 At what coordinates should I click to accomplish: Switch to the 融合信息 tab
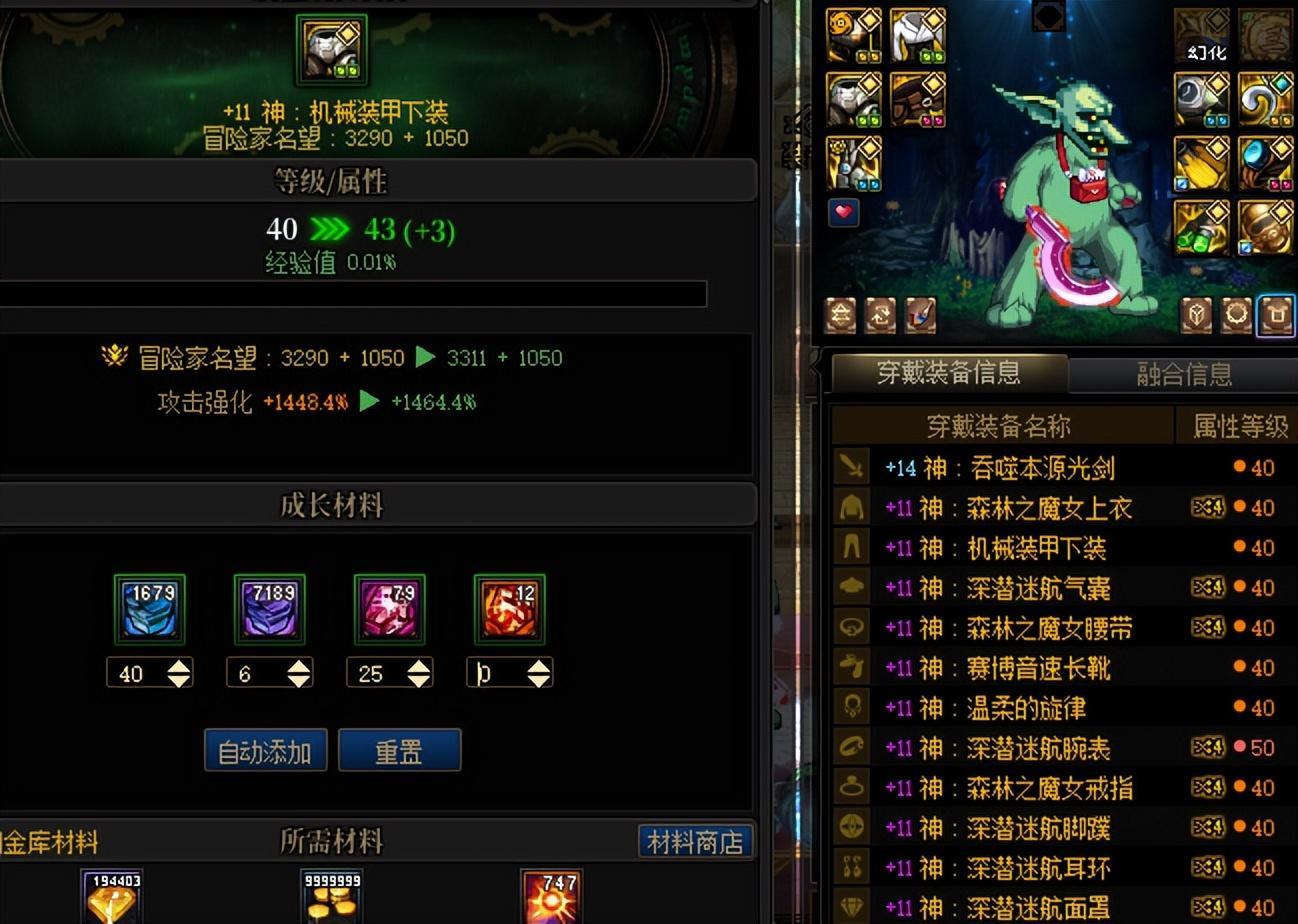point(1184,374)
